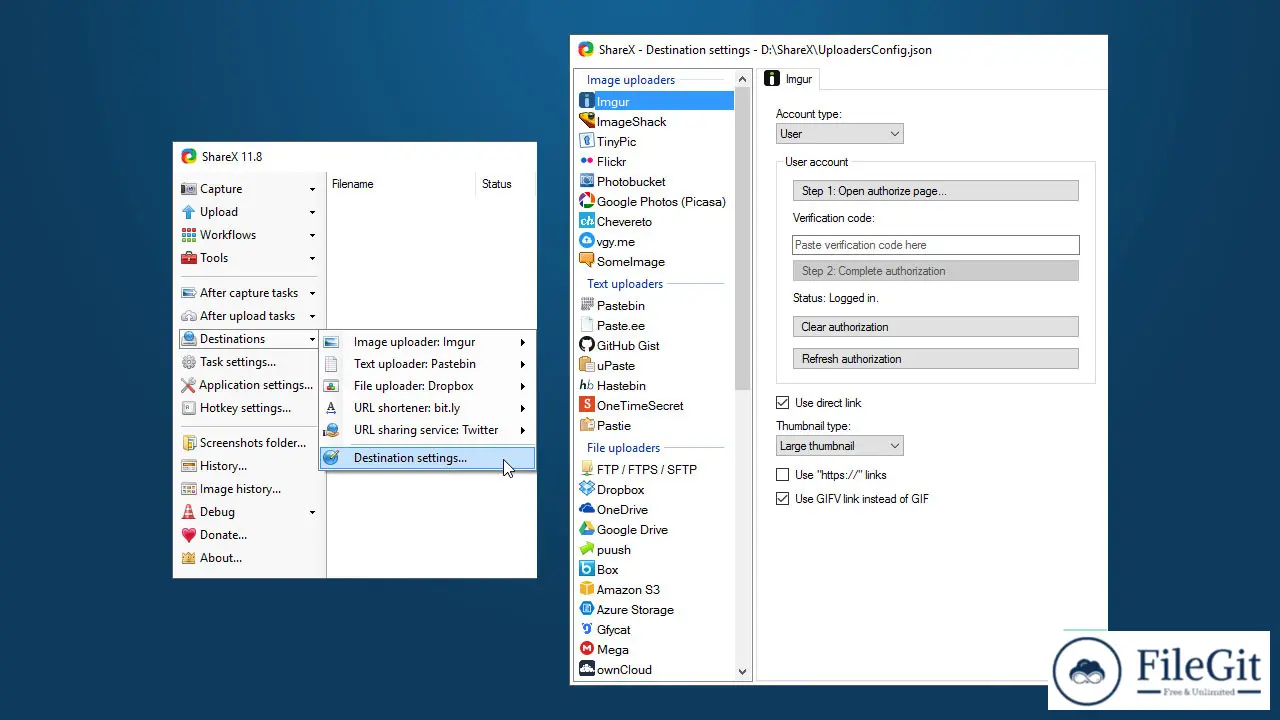This screenshot has height=720, width=1280.
Task: Click the Photobucket uploader icon
Action: 587,181
